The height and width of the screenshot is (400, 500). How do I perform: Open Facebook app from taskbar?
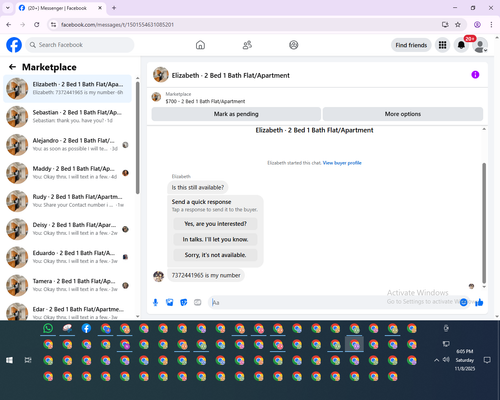[x=86, y=328]
